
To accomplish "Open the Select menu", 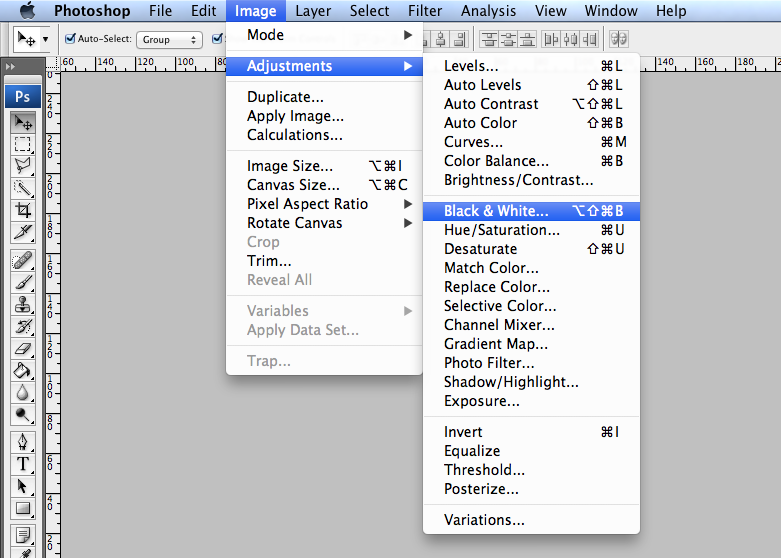I will [x=369, y=10].
